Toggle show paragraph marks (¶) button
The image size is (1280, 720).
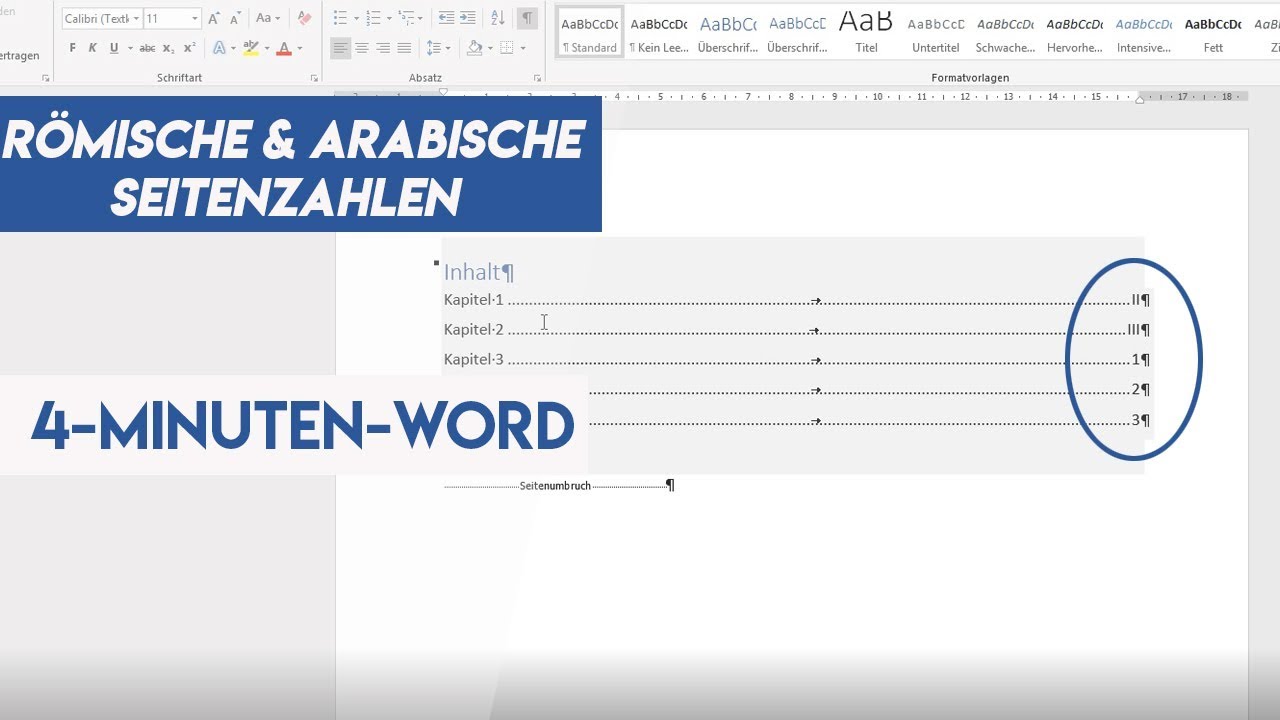click(527, 18)
